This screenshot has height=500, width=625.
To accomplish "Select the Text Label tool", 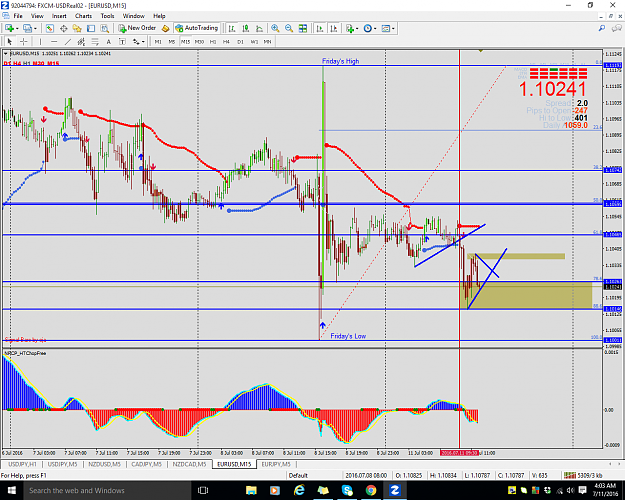I will click(122, 41).
